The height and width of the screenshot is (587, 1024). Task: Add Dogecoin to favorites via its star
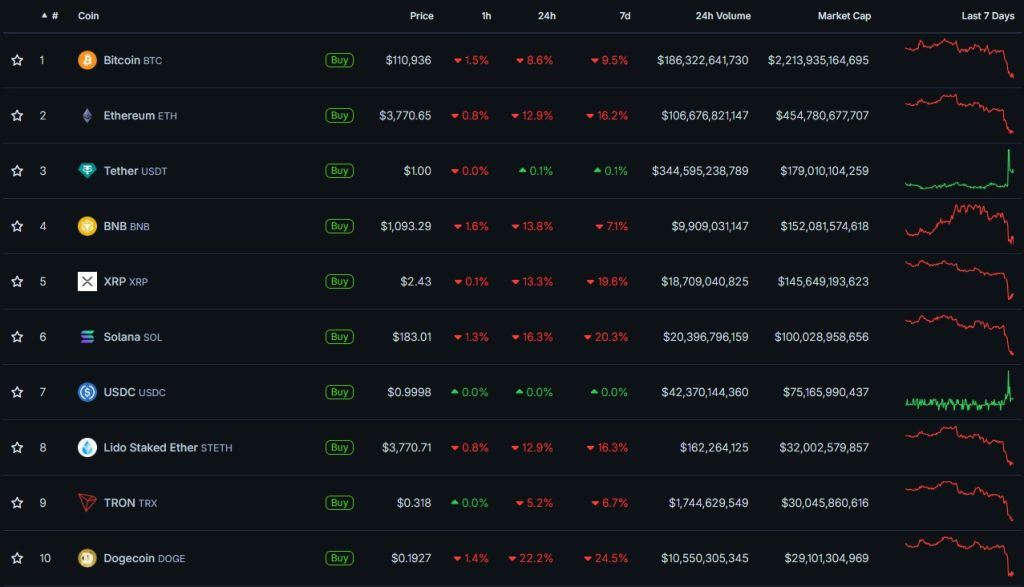pos(17,558)
